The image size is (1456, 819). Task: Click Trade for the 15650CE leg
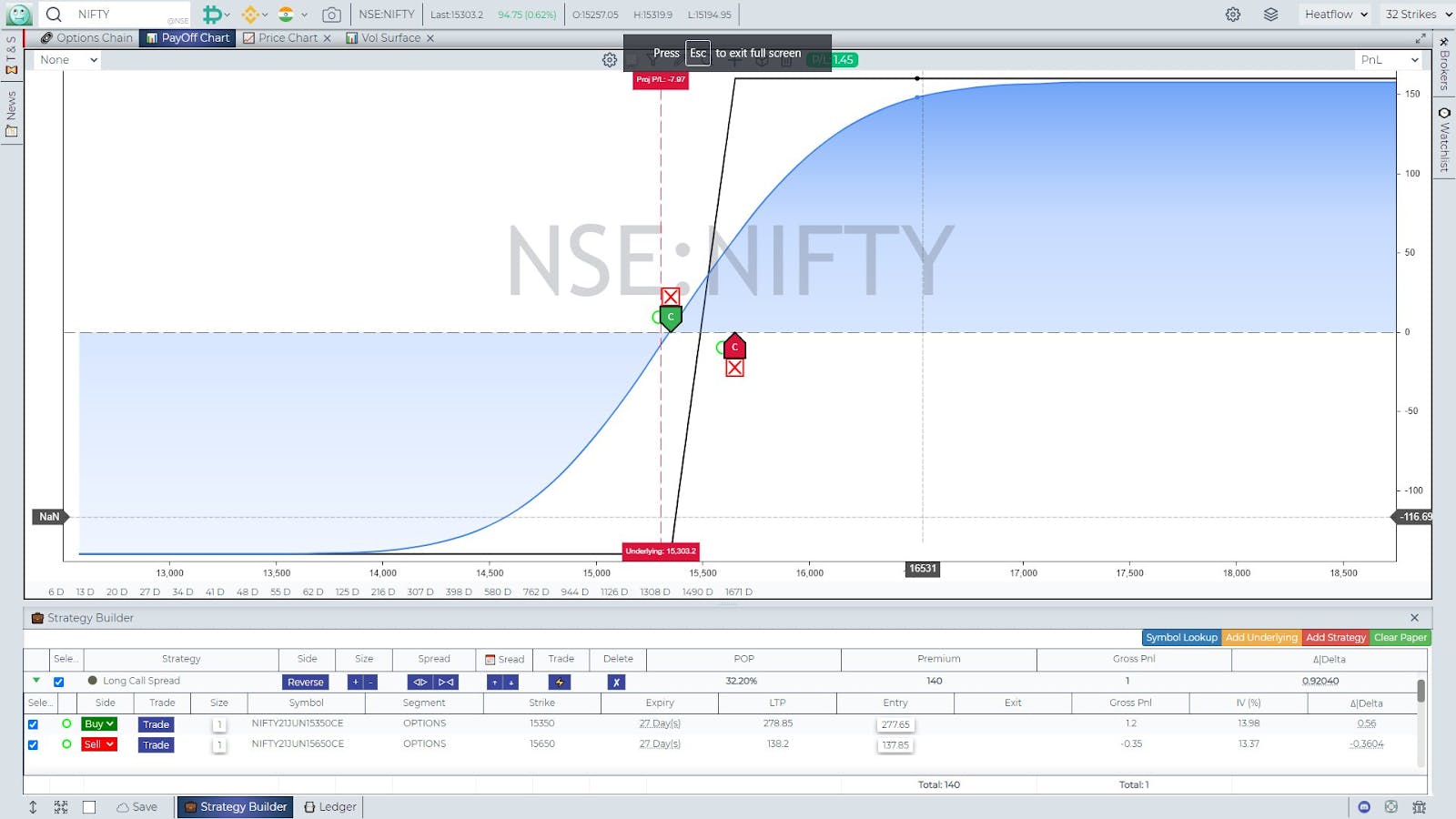pos(157,744)
